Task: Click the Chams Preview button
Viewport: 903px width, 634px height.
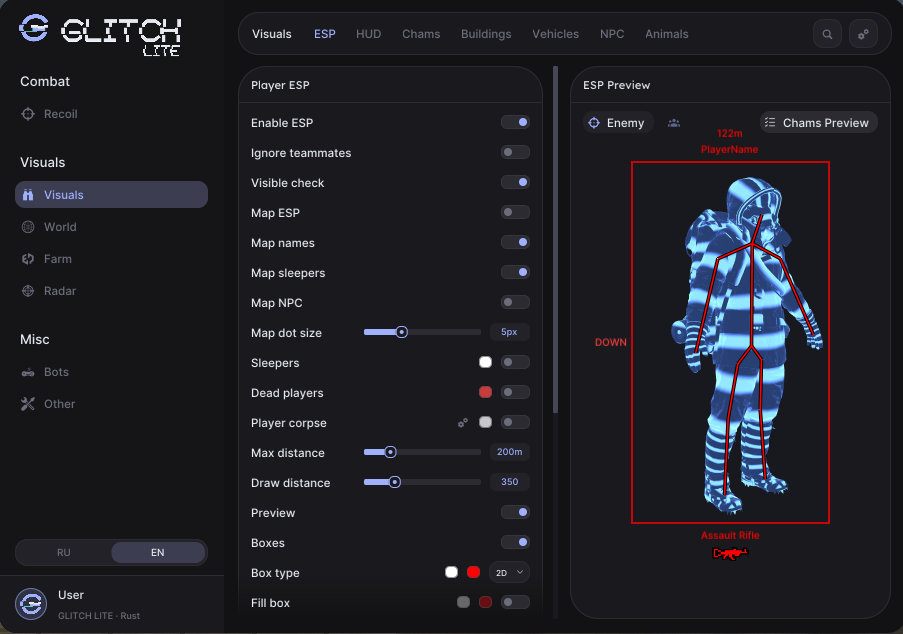Action: [x=818, y=123]
